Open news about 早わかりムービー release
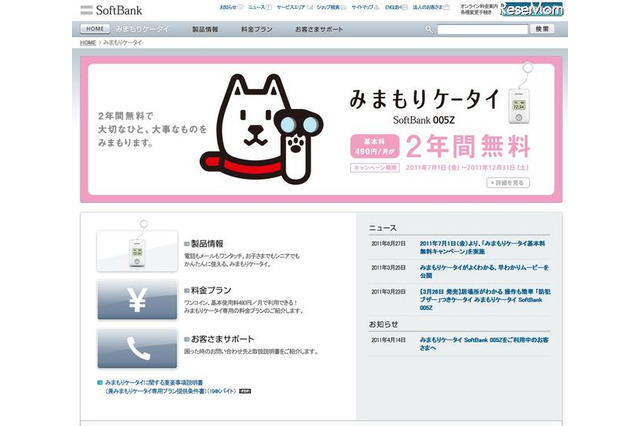 484,271
